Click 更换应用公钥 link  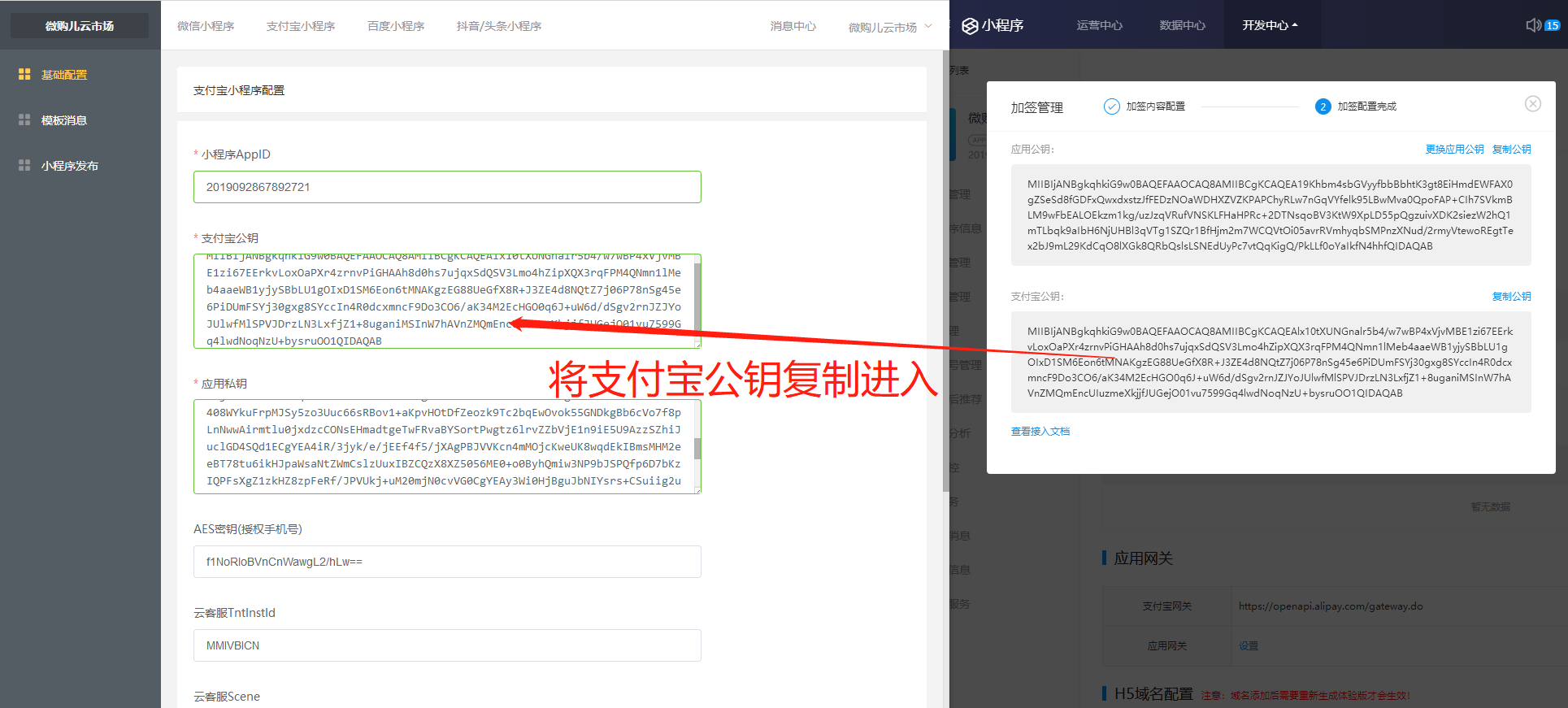coord(1454,150)
